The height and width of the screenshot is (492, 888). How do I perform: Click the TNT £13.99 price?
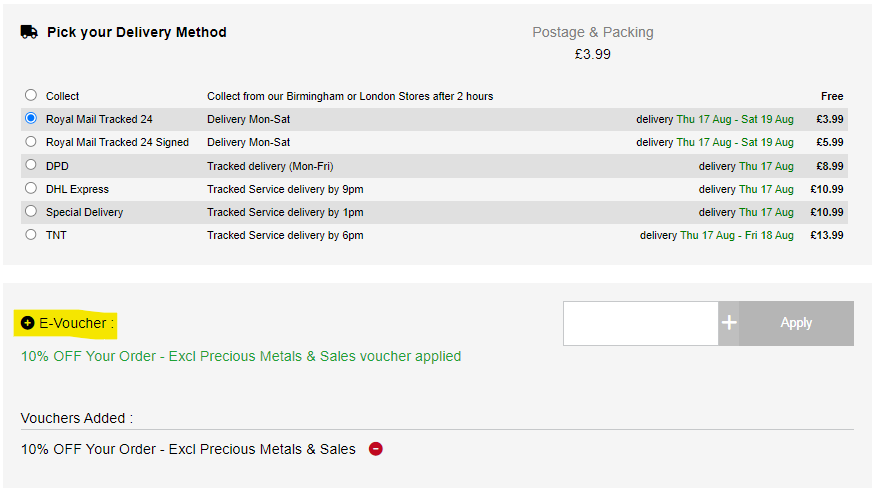pyautogui.click(x=829, y=235)
